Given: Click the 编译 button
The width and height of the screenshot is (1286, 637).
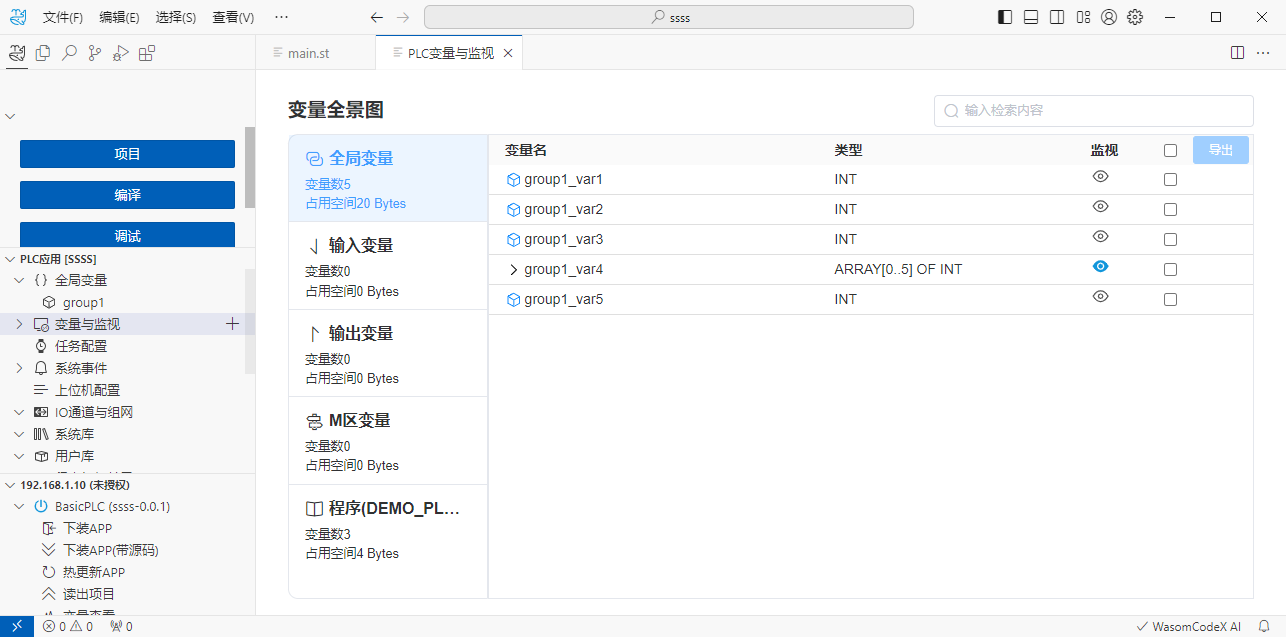Looking at the screenshot, I should (x=127, y=195).
